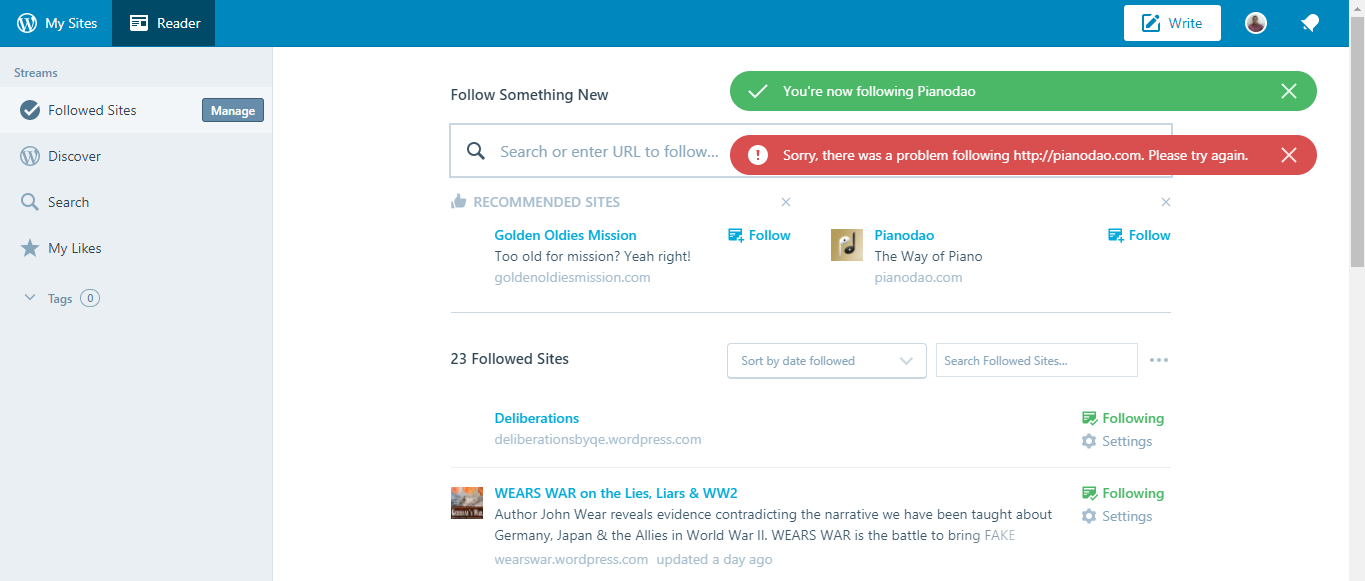Unfollow Deliberations via Following toggle
The width and height of the screenshot is (1365, 581).
tap(1122, 418)
